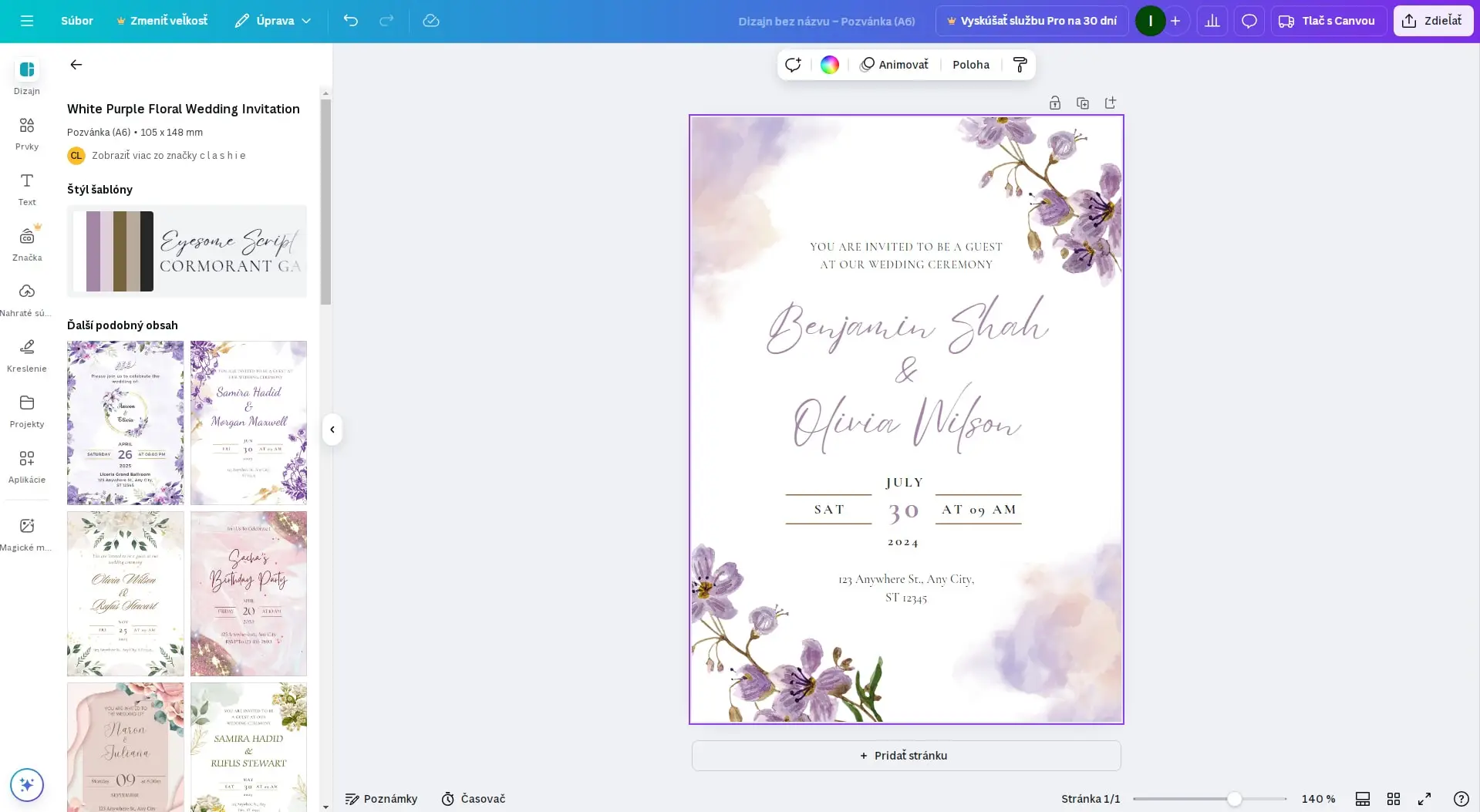Open the Prvky elements panel
Screen dimensions: 1480x812
click(27, 133)
